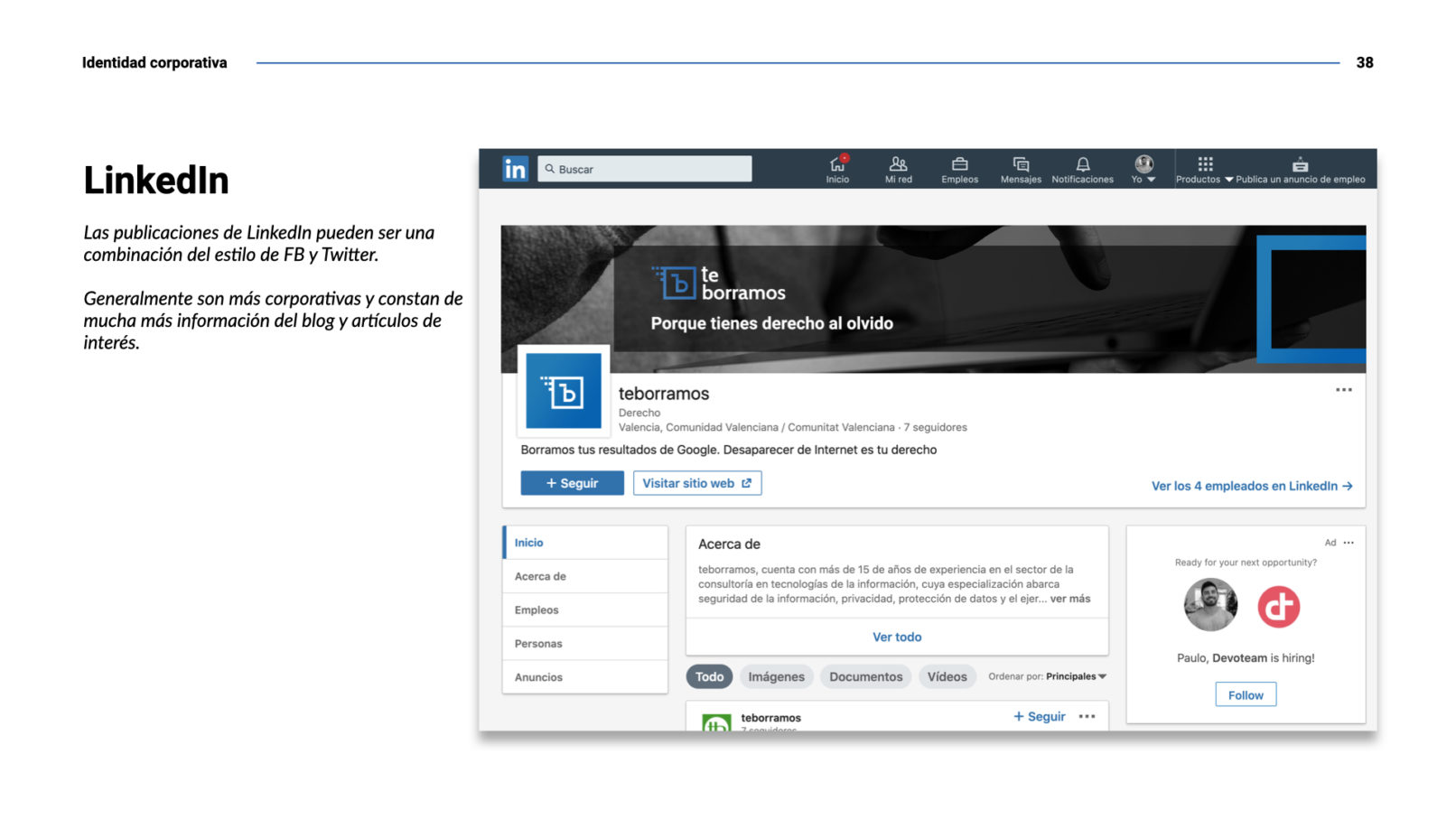The image size is (1456, 819).
Task: Open Ver los 4 empleados en LinkedIn
Action: click(1252, 486)
